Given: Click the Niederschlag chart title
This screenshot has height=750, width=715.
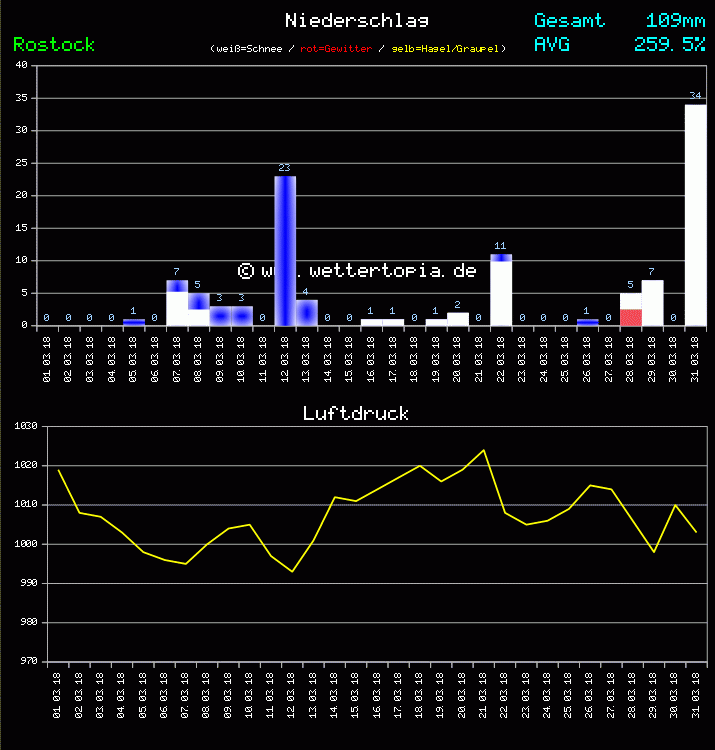Looking at the screenshot, I should coord(357,20).
